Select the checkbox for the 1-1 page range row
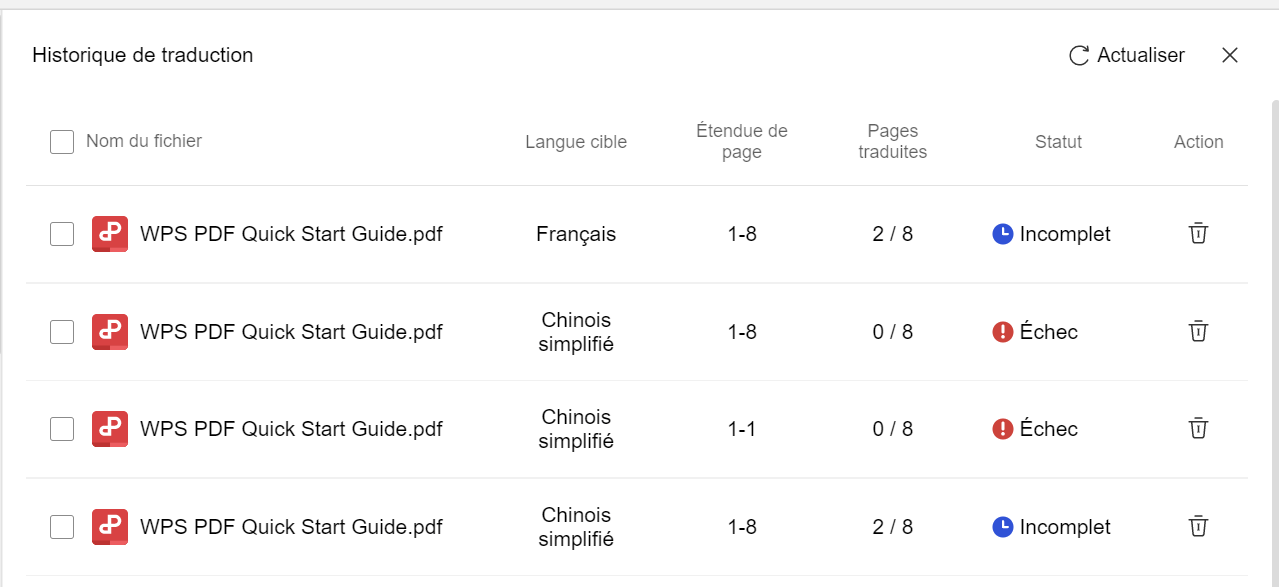This screenshot has height=587, width=1279. click(x=62, y=429)
